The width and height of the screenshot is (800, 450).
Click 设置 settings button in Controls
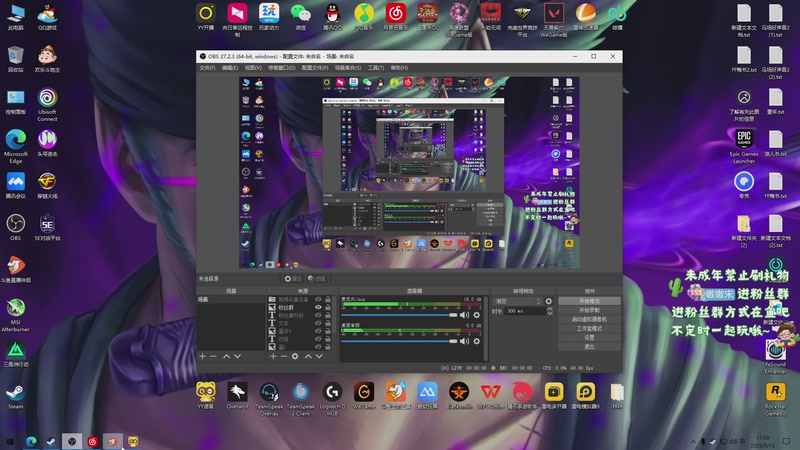[x=589, y=338]
